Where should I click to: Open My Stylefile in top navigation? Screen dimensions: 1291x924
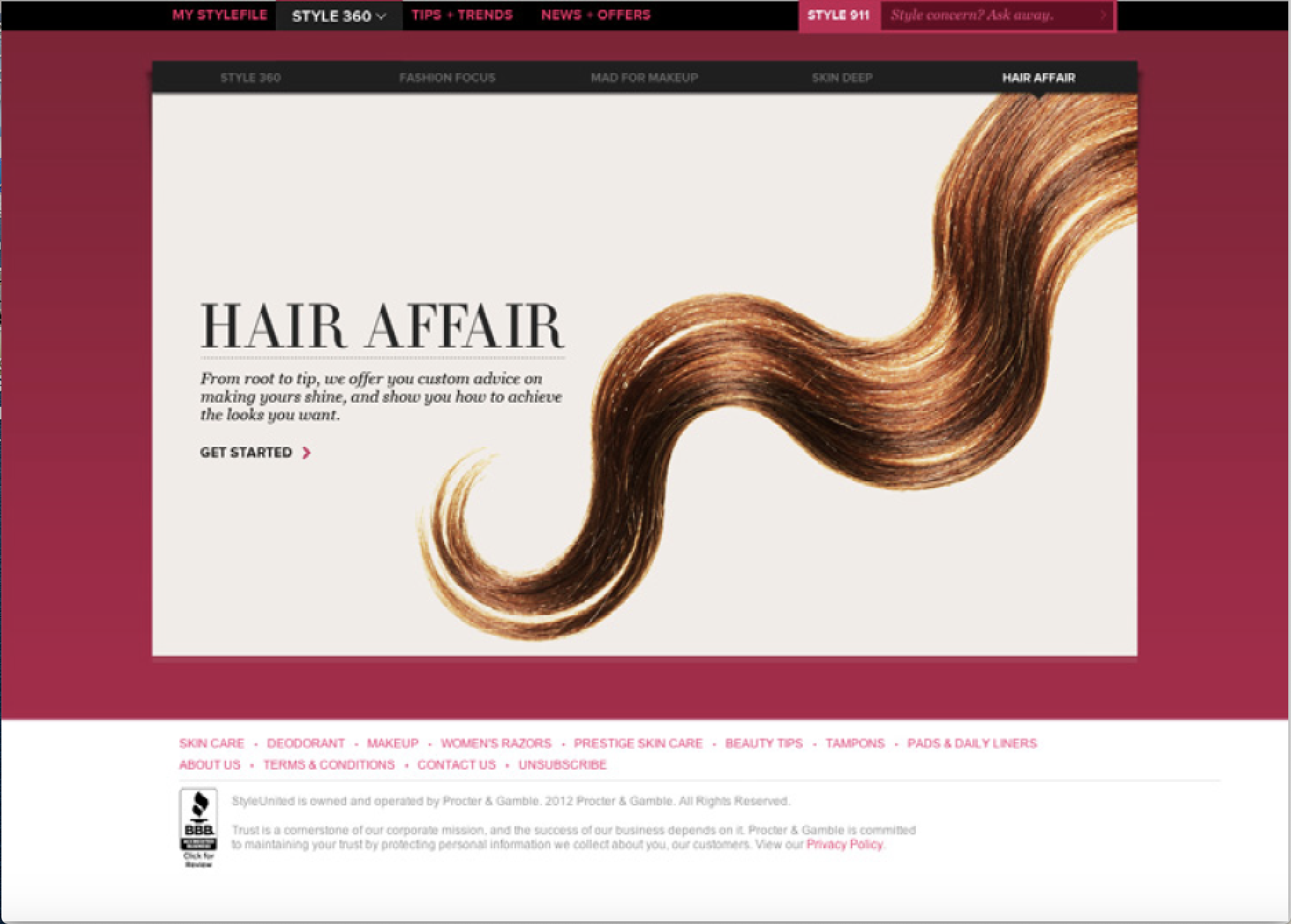[219, 15]
